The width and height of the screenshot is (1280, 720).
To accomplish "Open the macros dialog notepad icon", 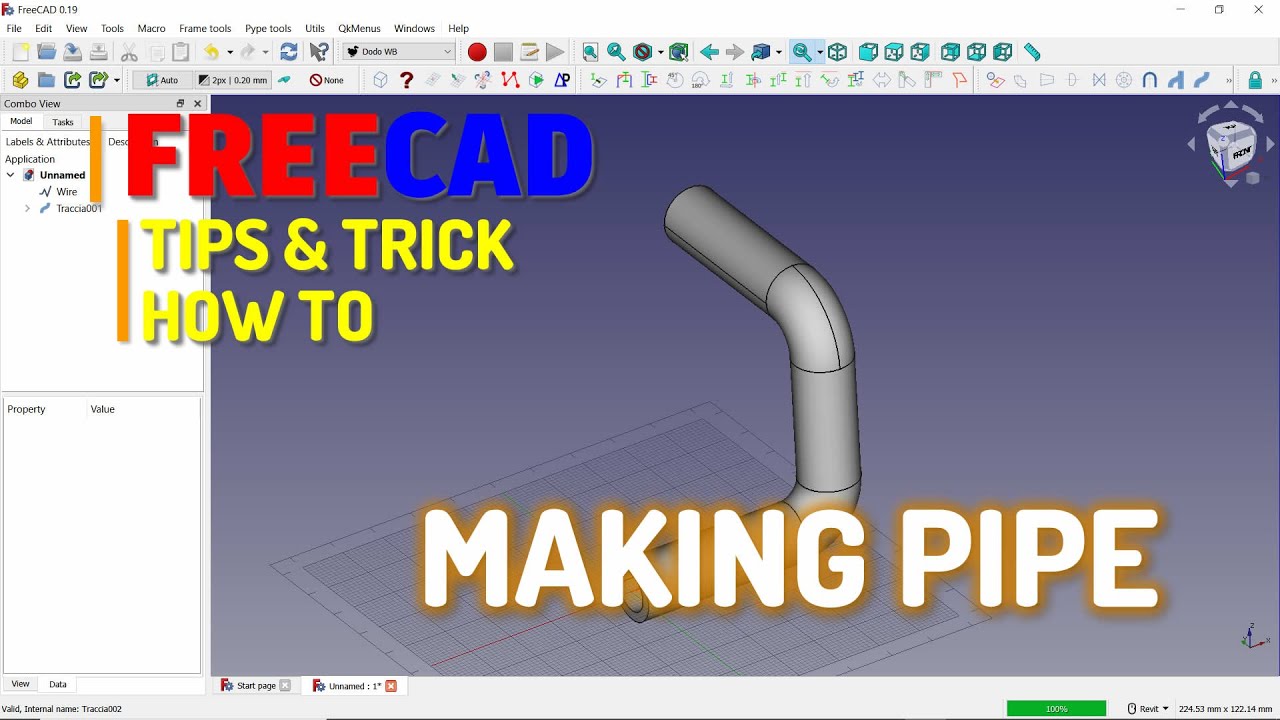I will 529,52.
